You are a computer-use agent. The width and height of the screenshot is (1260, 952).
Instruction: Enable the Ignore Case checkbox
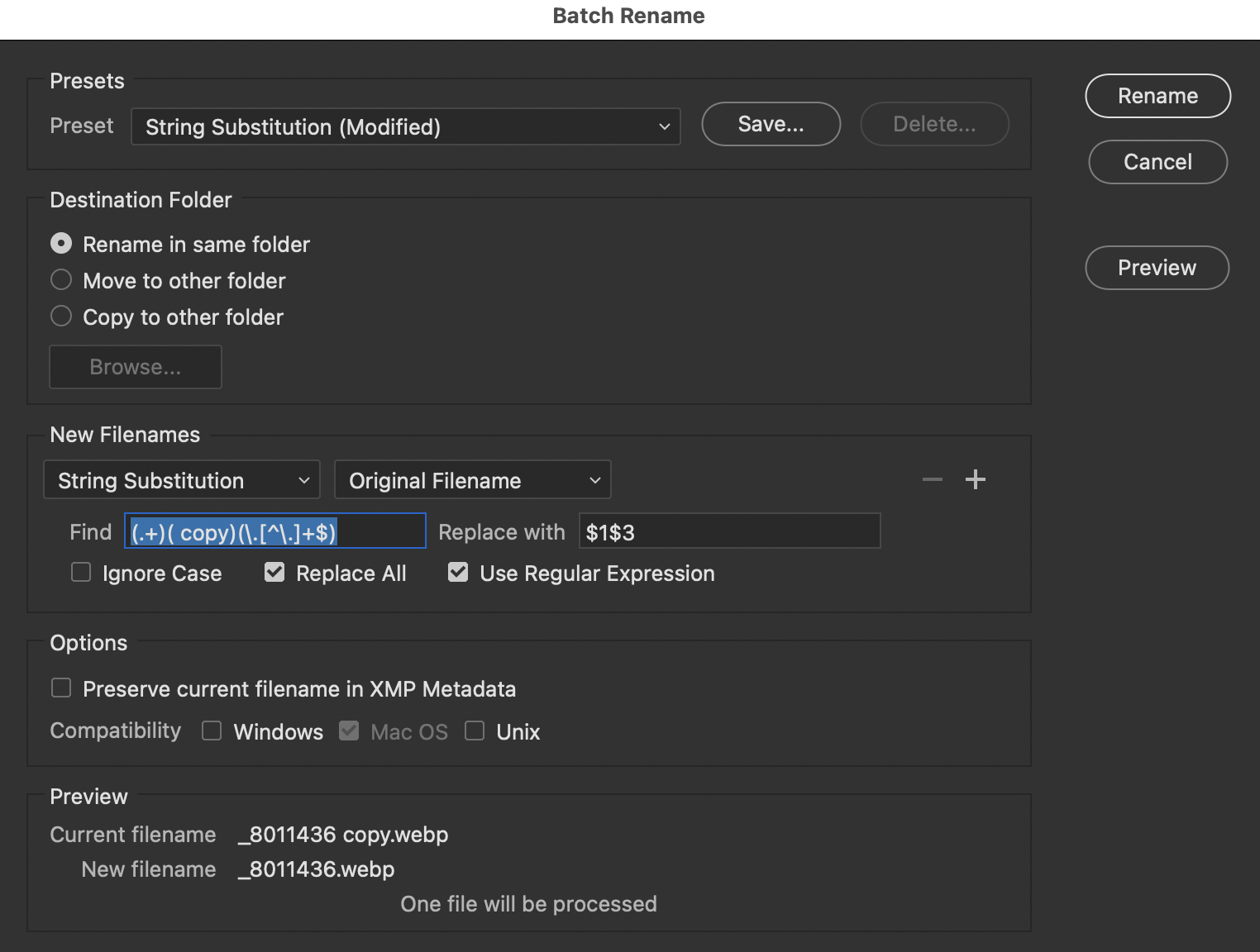click(80, 571)
